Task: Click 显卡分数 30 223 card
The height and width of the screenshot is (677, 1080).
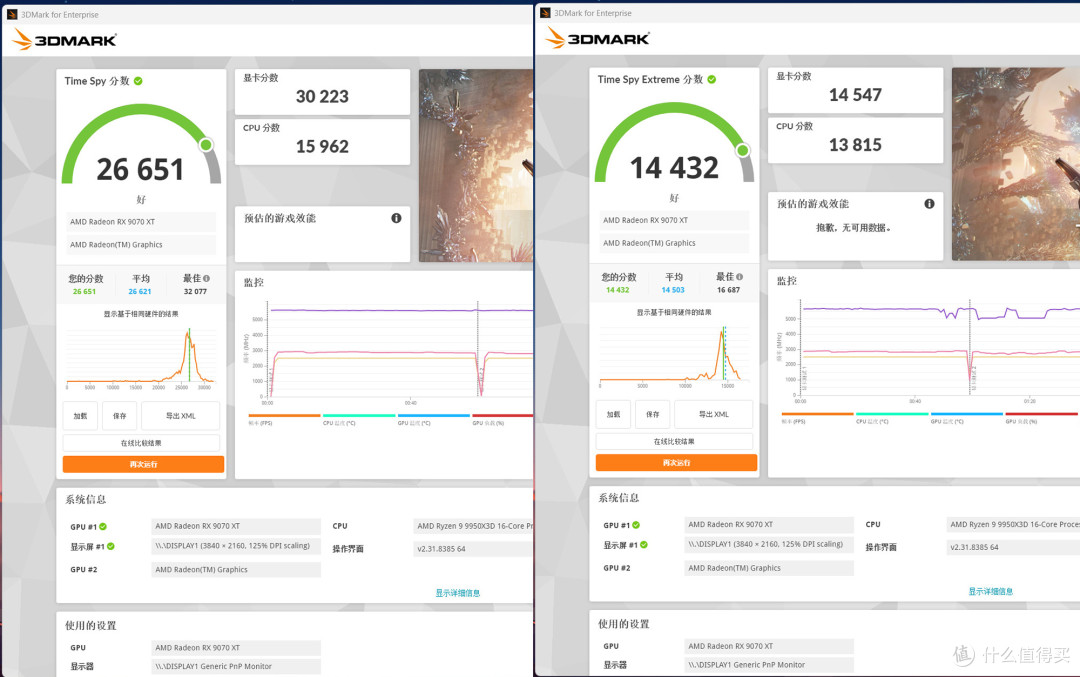Action: pyautogui.click(x=322, y=92)
